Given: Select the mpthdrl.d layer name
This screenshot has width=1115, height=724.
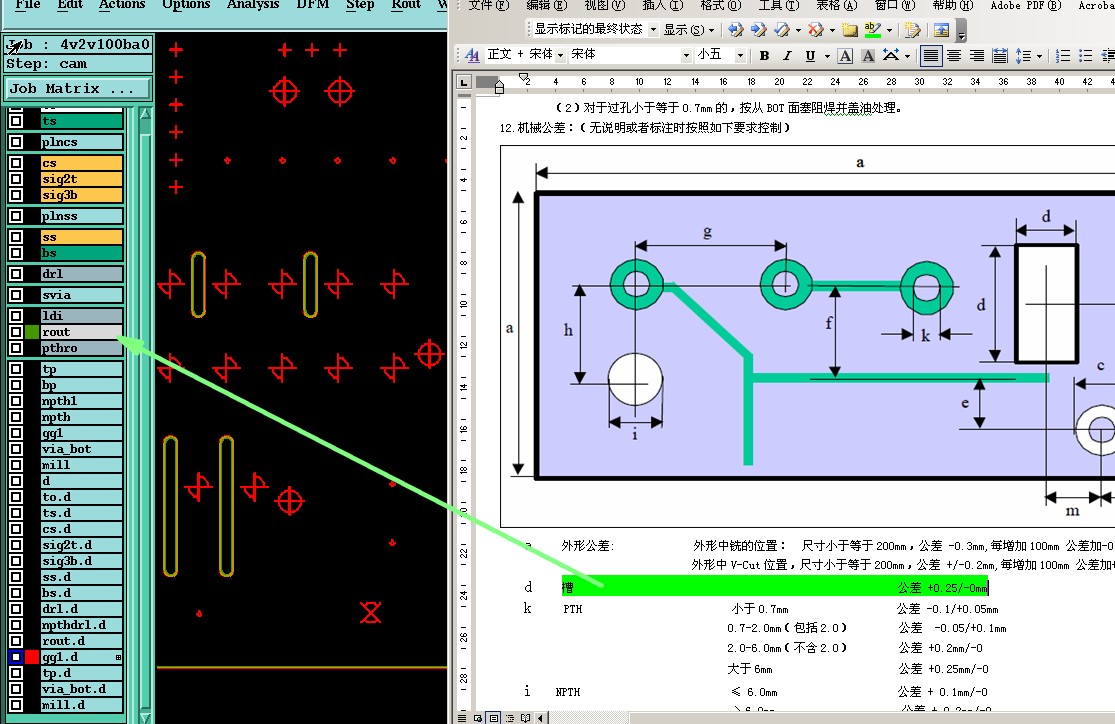Looking at the screenshot, I should coord(82,625).
